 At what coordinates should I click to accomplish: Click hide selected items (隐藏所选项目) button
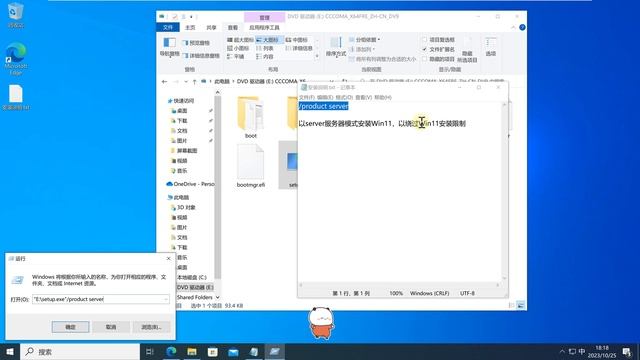(467, 51)
